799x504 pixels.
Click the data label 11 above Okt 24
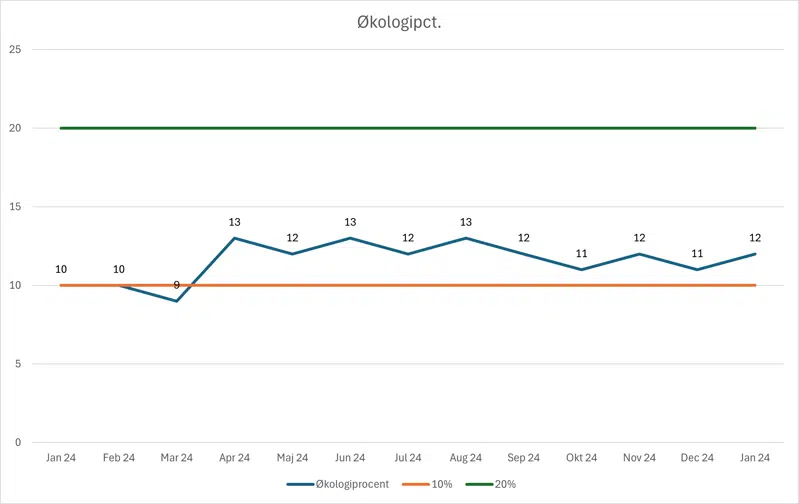[582, 253]
